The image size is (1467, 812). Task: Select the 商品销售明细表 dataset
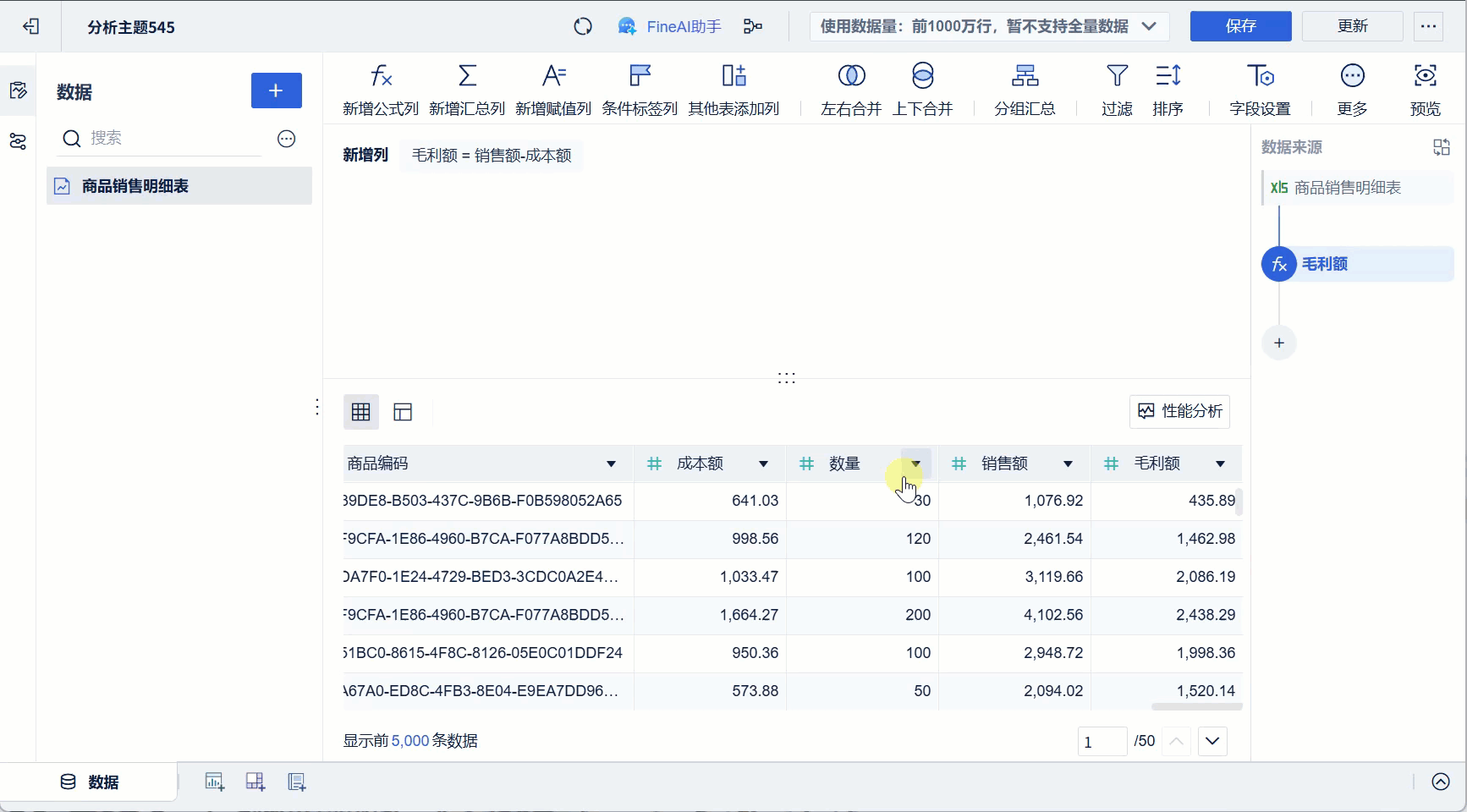pyautogui.click(x=179, y=186)
